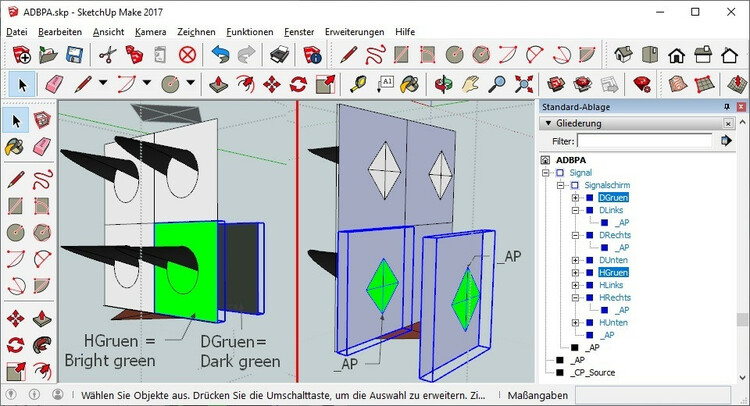This screenshot has width=750, height=406.
Task: Select _CP_Source in the outliner
Action: [x=592, y=373]
